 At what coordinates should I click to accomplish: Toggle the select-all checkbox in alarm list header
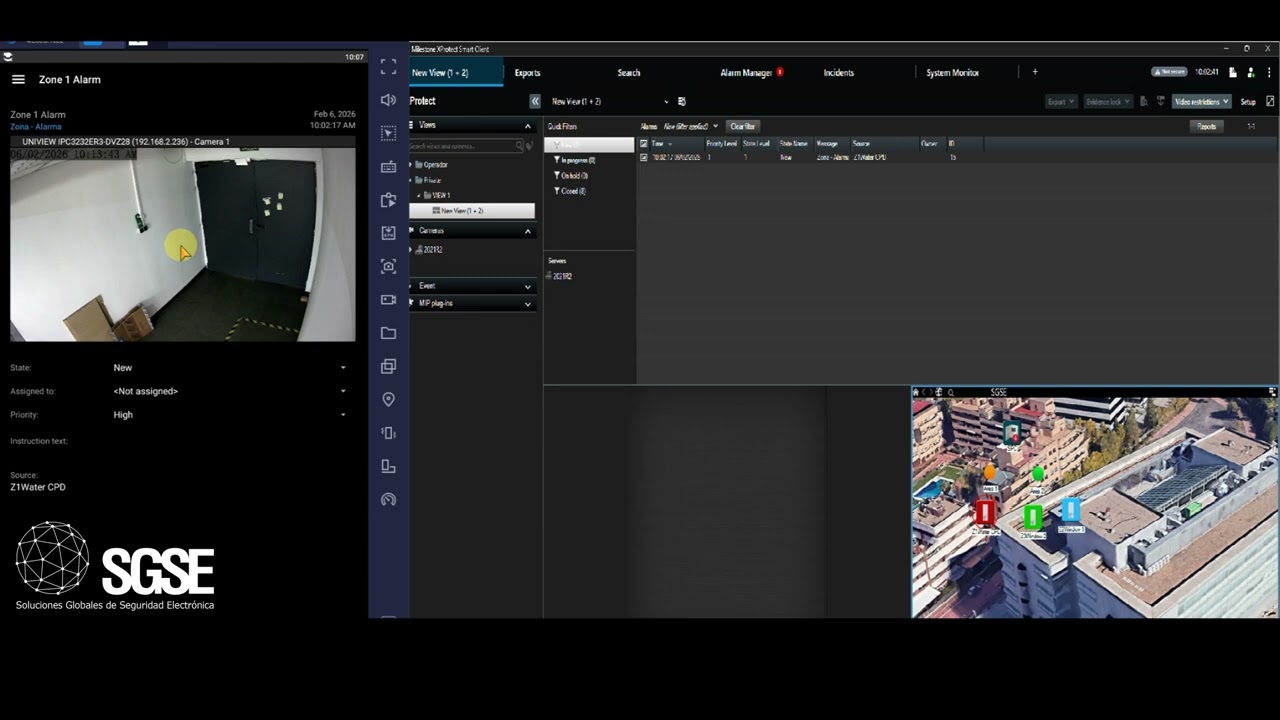click(643, 144)
